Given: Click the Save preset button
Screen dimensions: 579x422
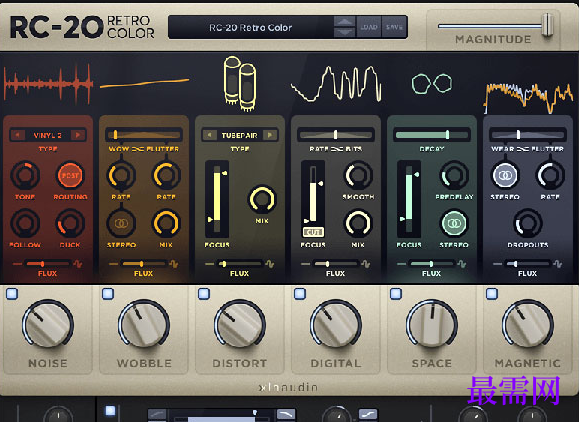Looking at the screenshot, I should 394,27.
